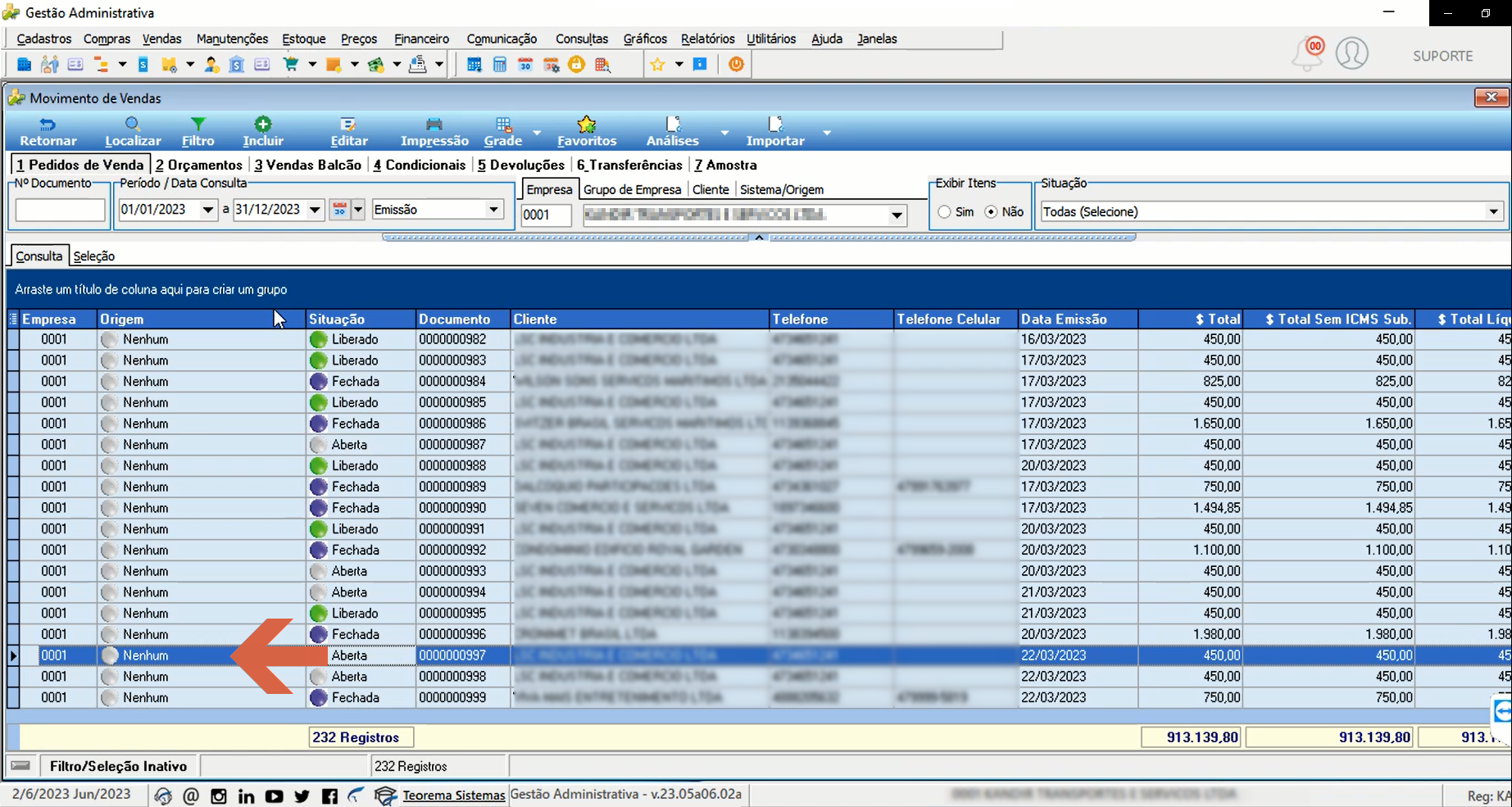Image resolution: width=1512 pixels, height=807 pixels.
Task: Switch to the Orçamentos tab
Action: point(199,165)
